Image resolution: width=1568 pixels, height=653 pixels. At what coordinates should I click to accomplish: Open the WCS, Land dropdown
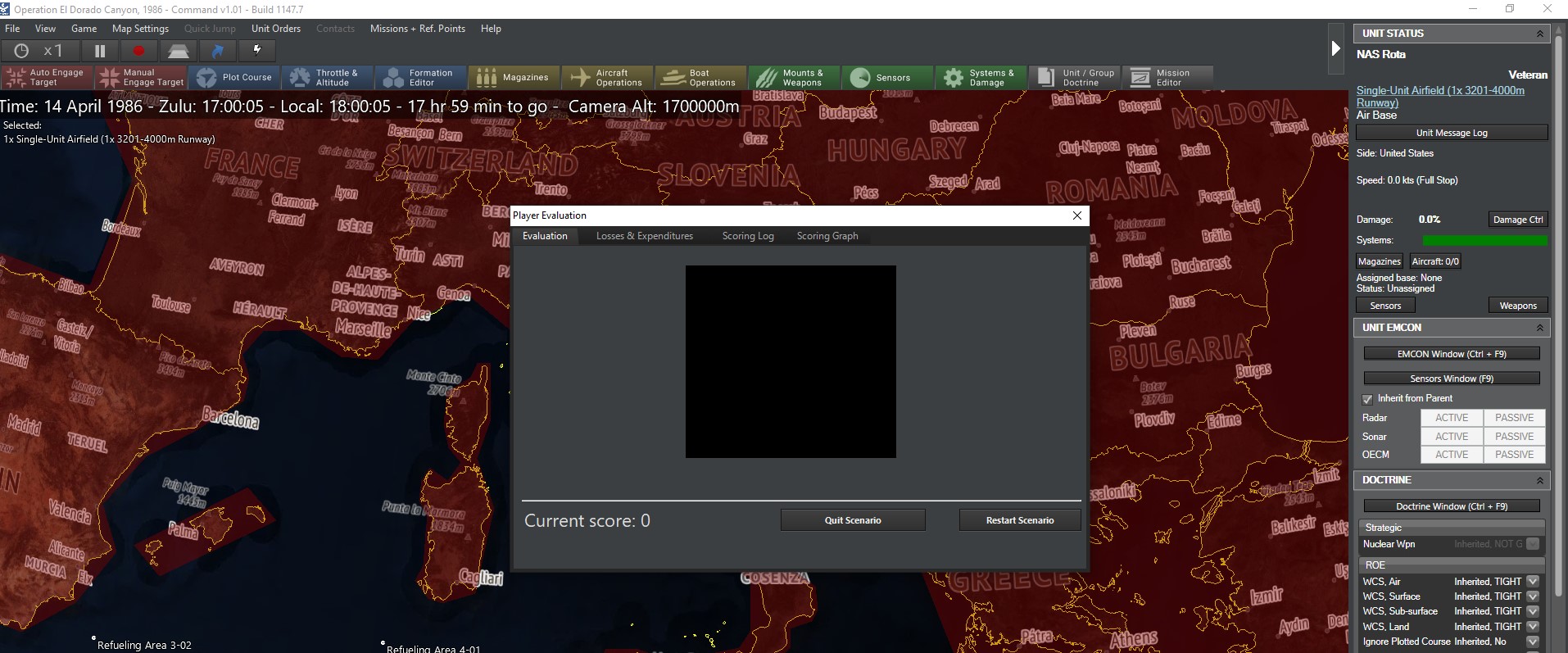click(x=1533, y=627)
